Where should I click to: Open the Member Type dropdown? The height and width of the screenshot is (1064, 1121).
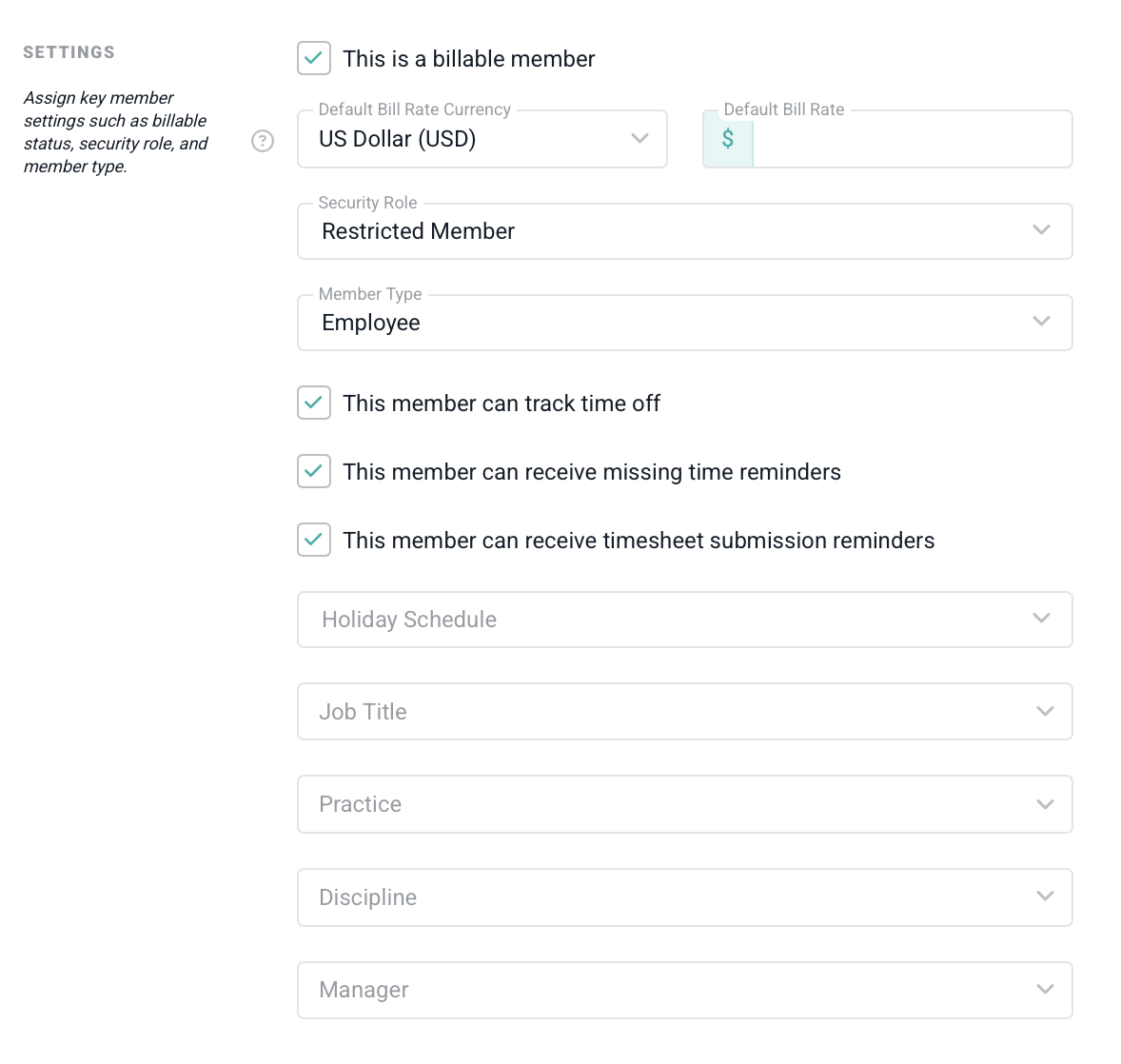[x=684, y=323]
